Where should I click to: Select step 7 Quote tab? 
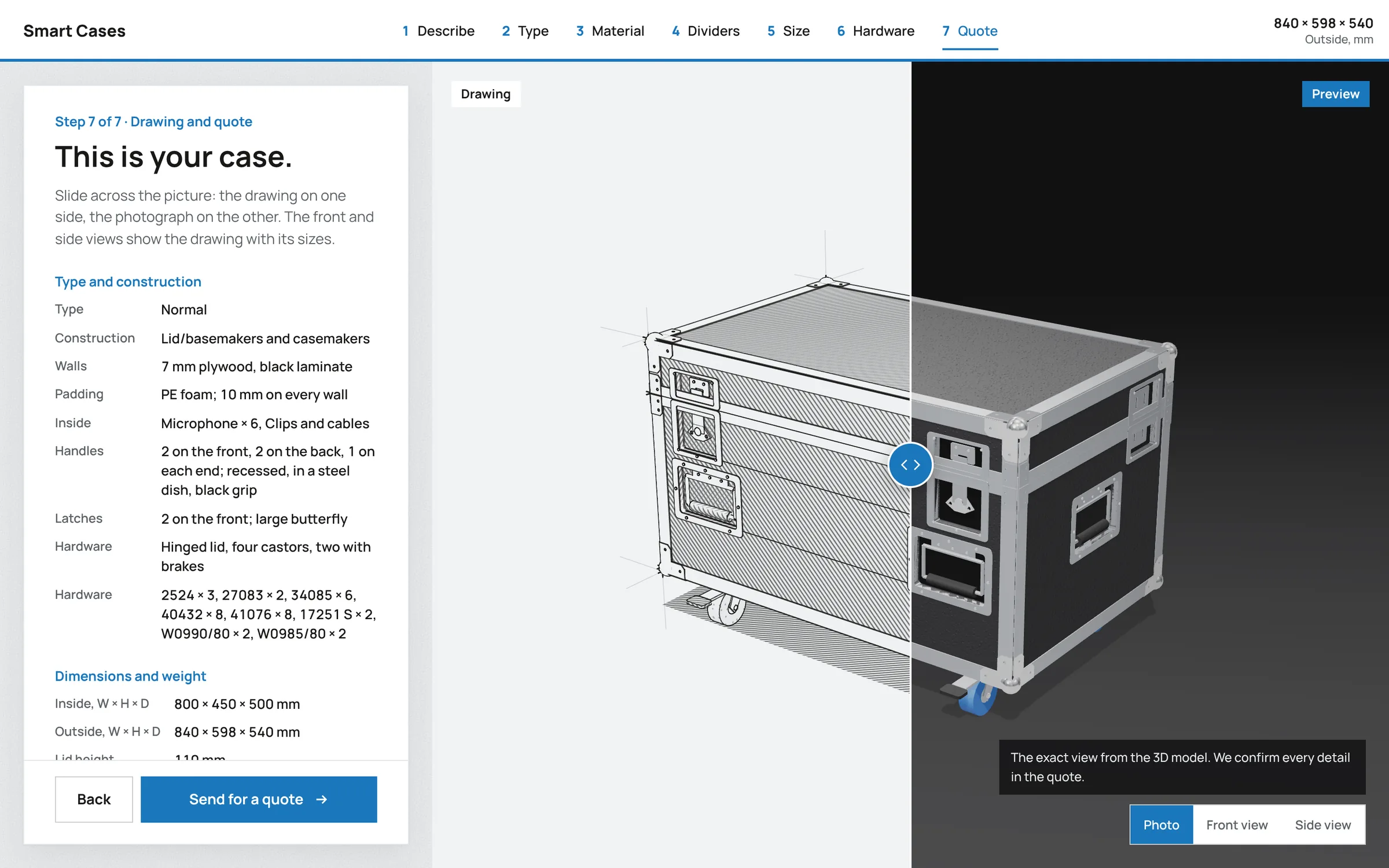pos(969,31)
